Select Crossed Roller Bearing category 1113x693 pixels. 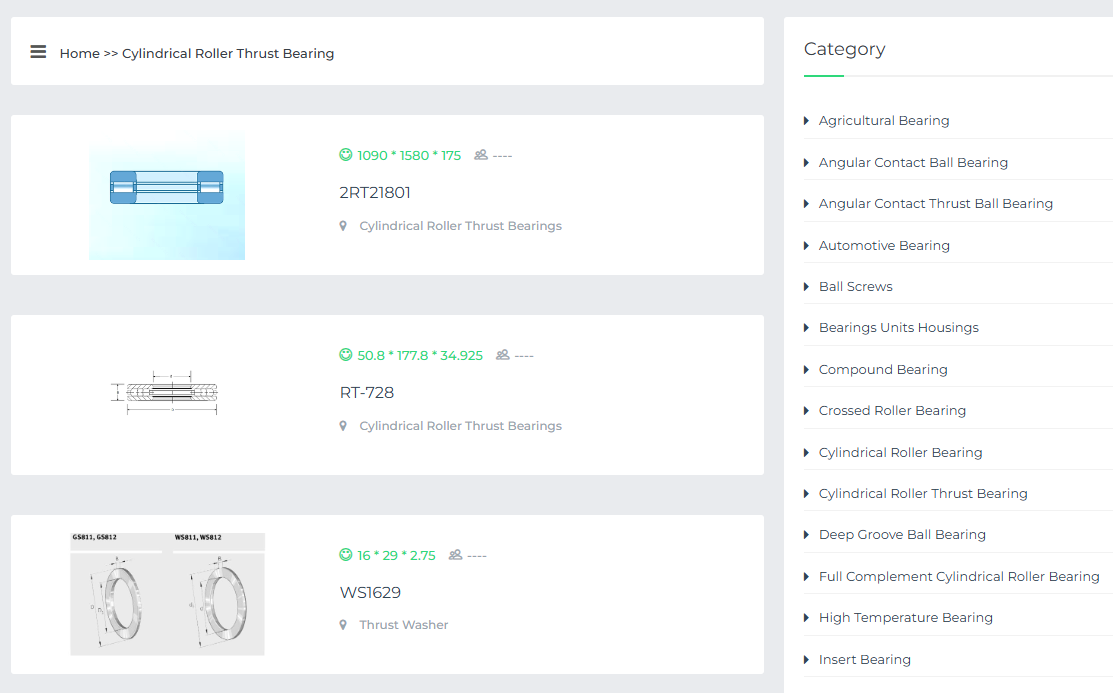point(892,411)
